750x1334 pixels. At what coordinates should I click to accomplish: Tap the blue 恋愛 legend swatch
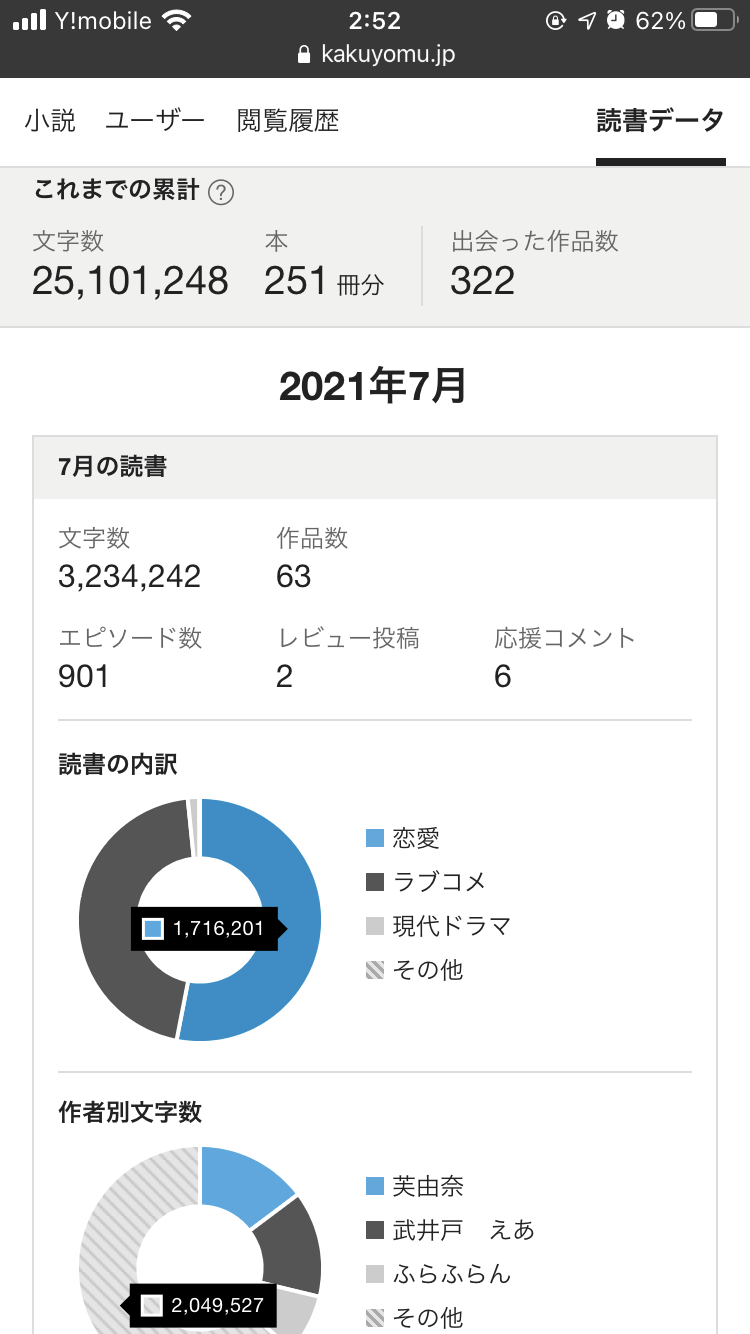(375, 838)
